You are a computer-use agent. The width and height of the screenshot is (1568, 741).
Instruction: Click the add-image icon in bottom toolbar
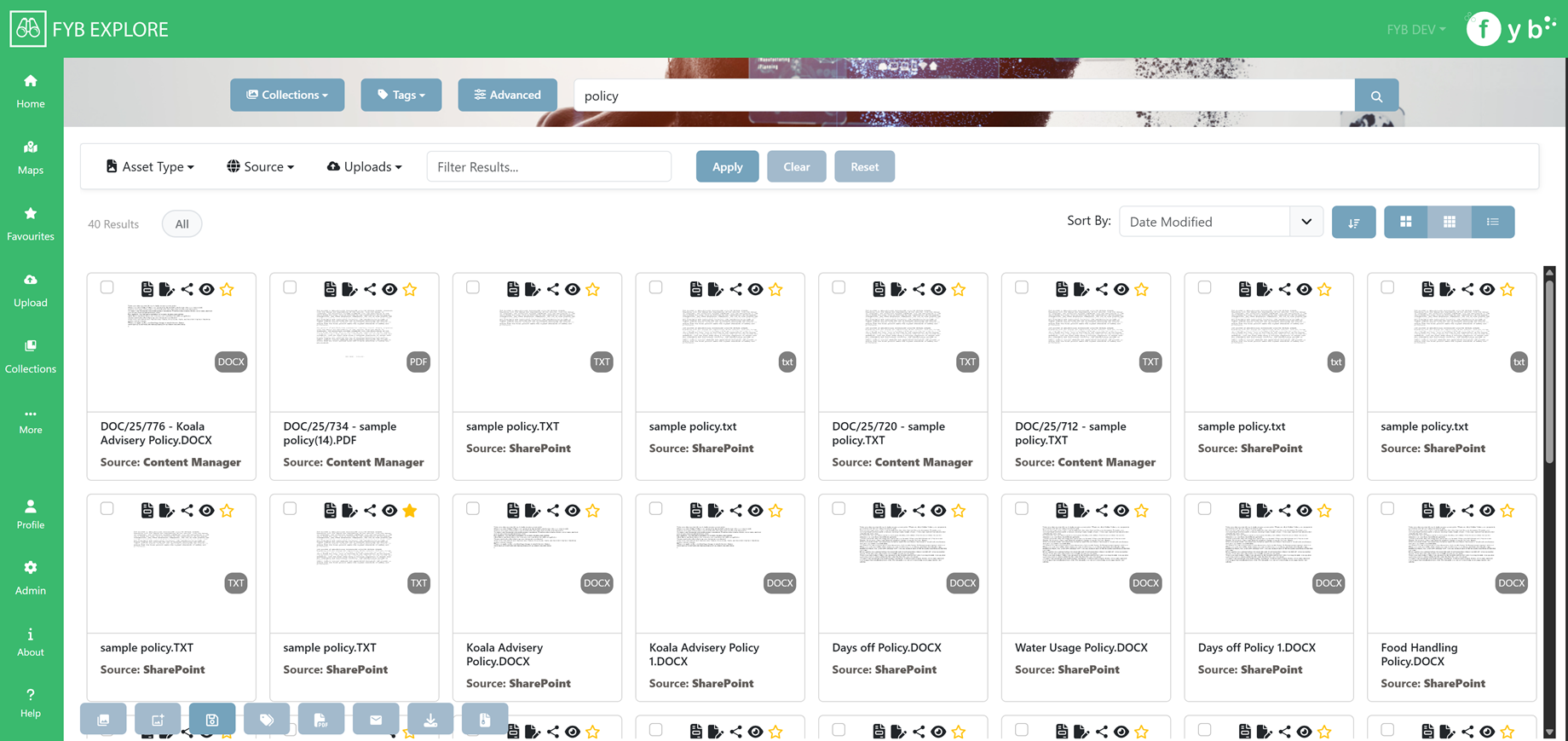click(x=158, y=720)
